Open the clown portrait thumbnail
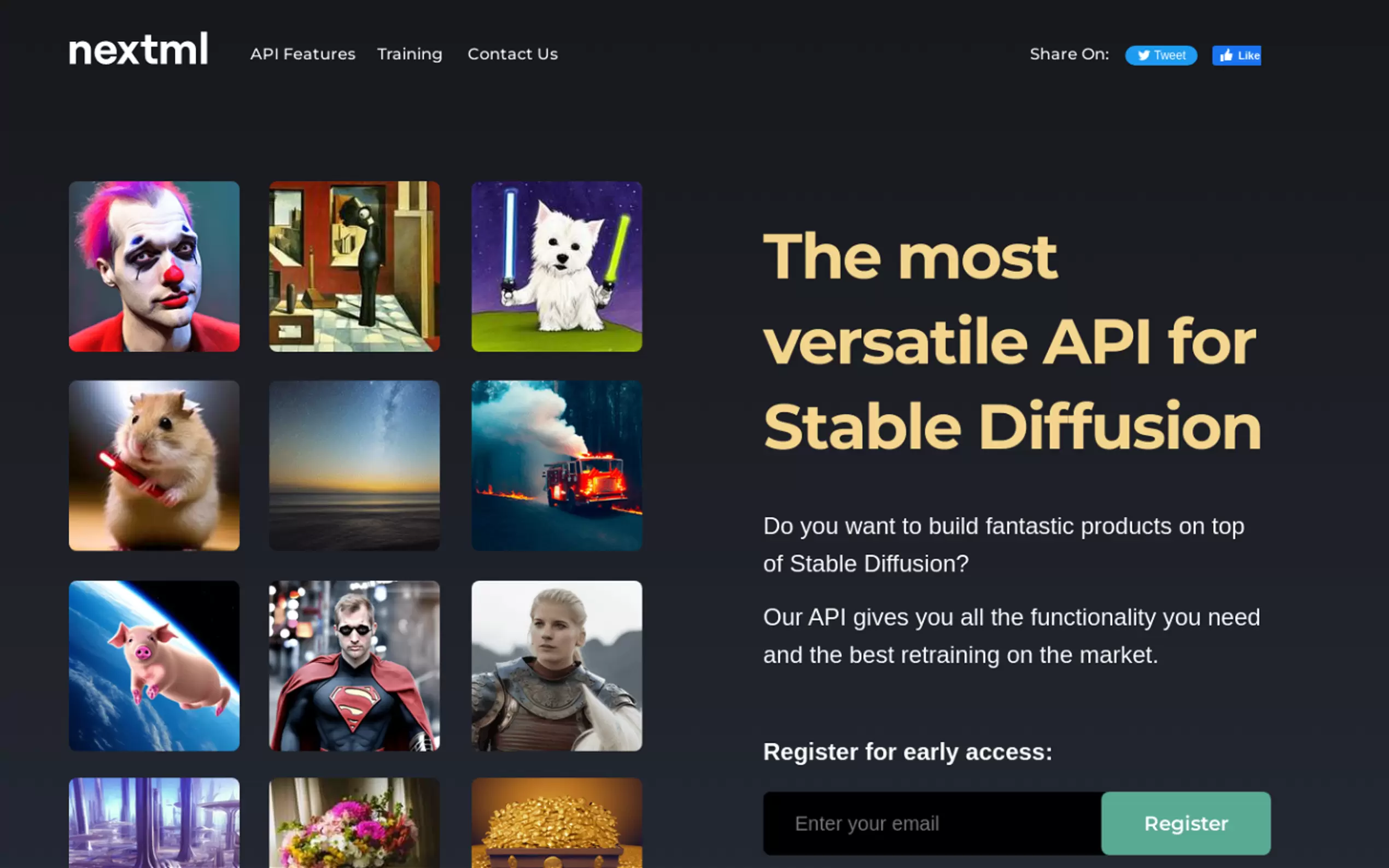Viewport: 1389px width, 868px height. [x=154, y=266]
